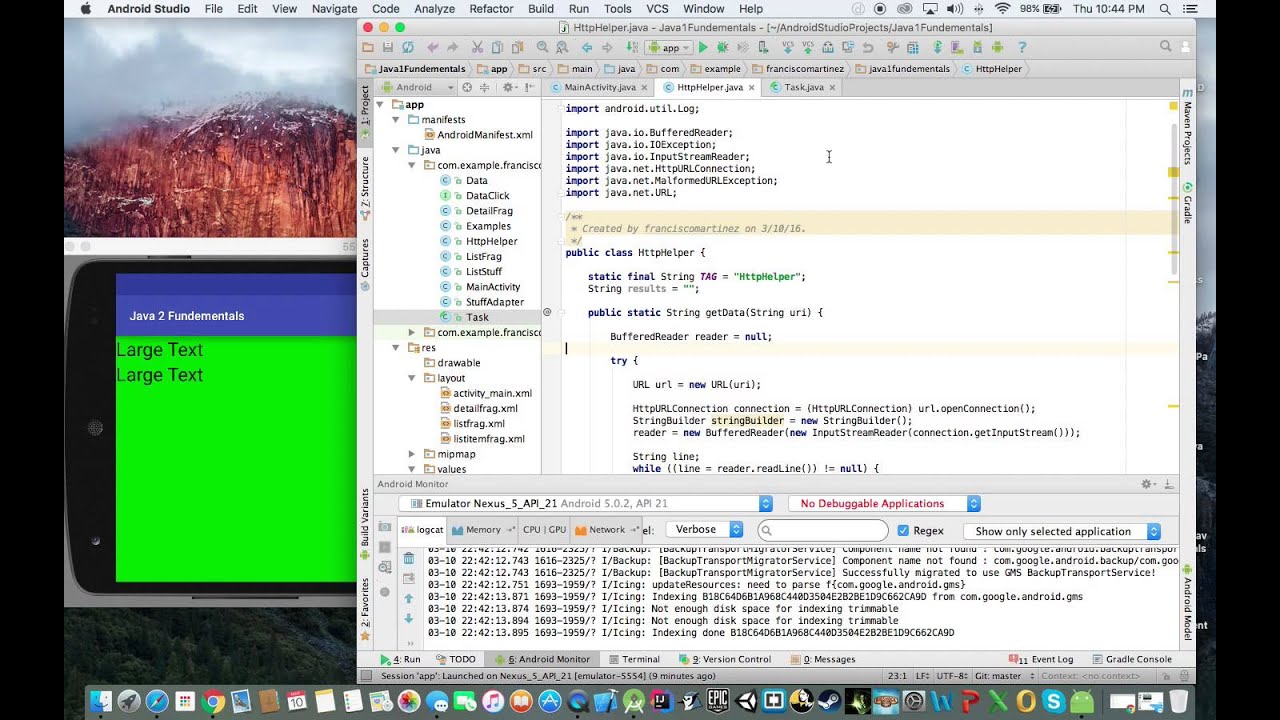Viewport: 1280px width, 720px height.
Task: Toggle the Regex checkbox
Action: pyautogui.click(x=903, y=531)
